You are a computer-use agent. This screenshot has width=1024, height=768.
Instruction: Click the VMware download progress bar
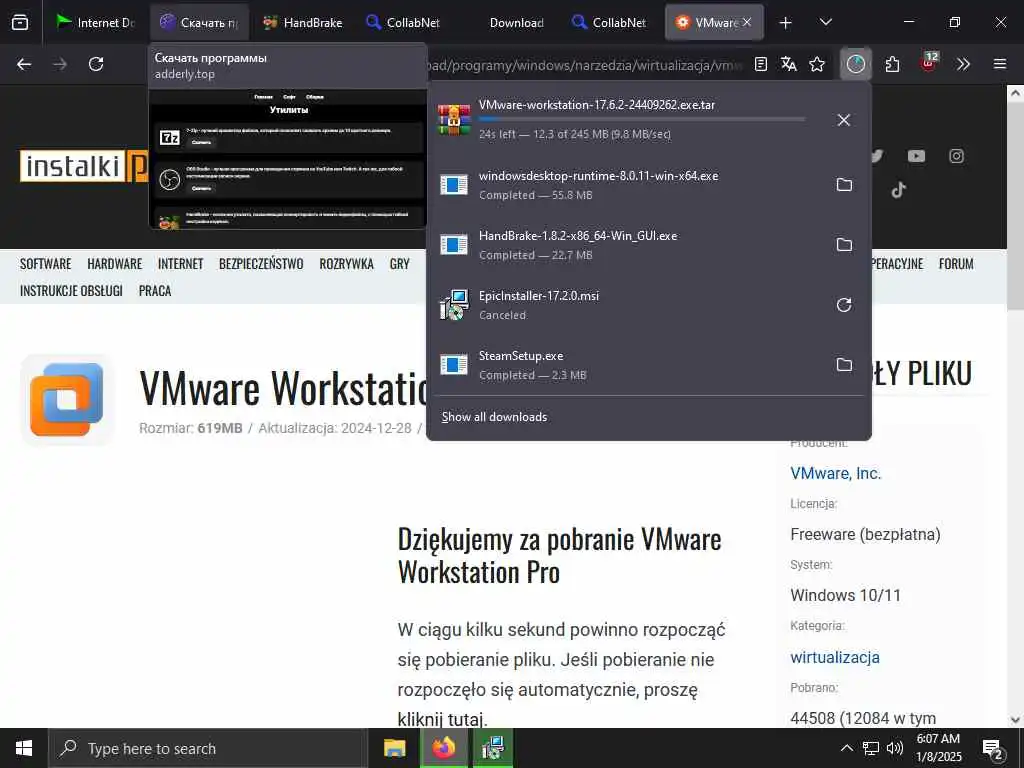click(642, 120)
